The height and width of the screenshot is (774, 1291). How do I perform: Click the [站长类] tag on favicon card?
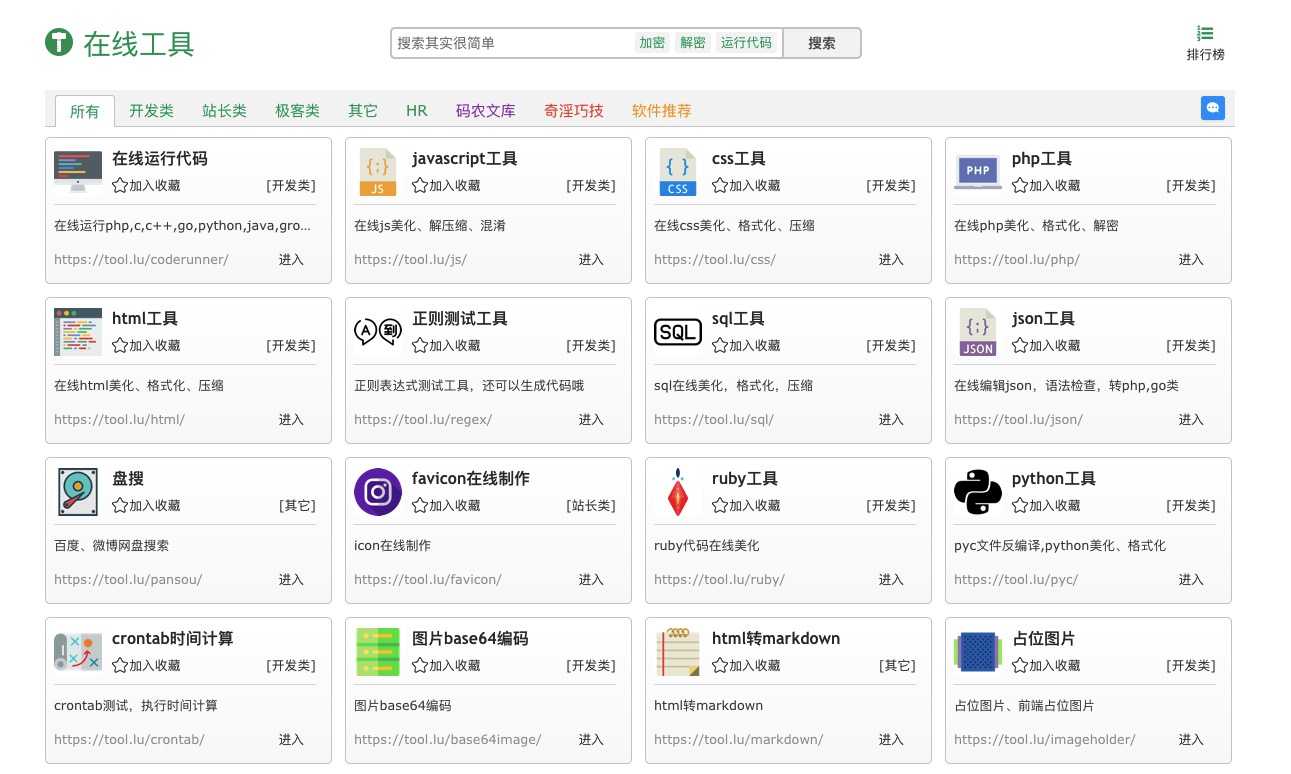[x=591, y=505]
